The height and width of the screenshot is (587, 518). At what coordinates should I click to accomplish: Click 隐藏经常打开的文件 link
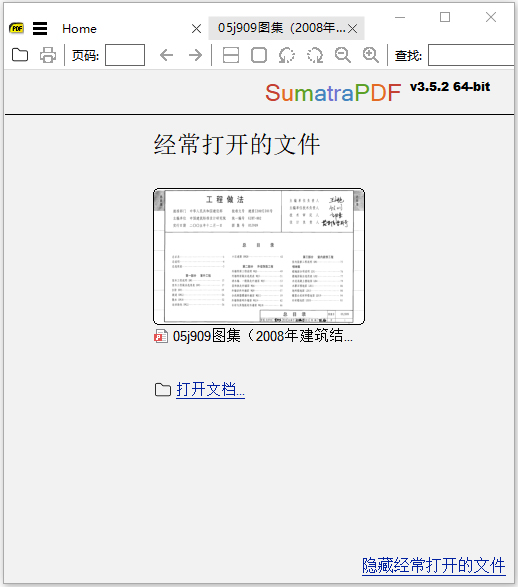[433, 565]
